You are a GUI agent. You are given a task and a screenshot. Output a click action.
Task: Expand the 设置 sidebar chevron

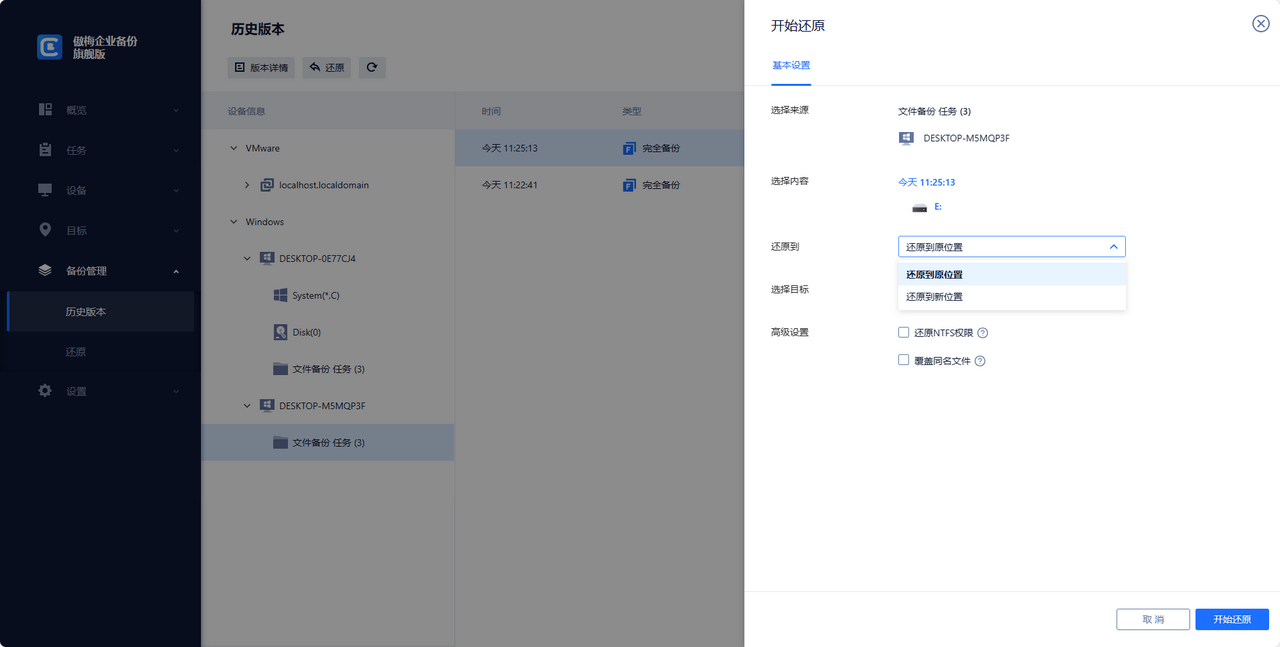click(175, 392)
